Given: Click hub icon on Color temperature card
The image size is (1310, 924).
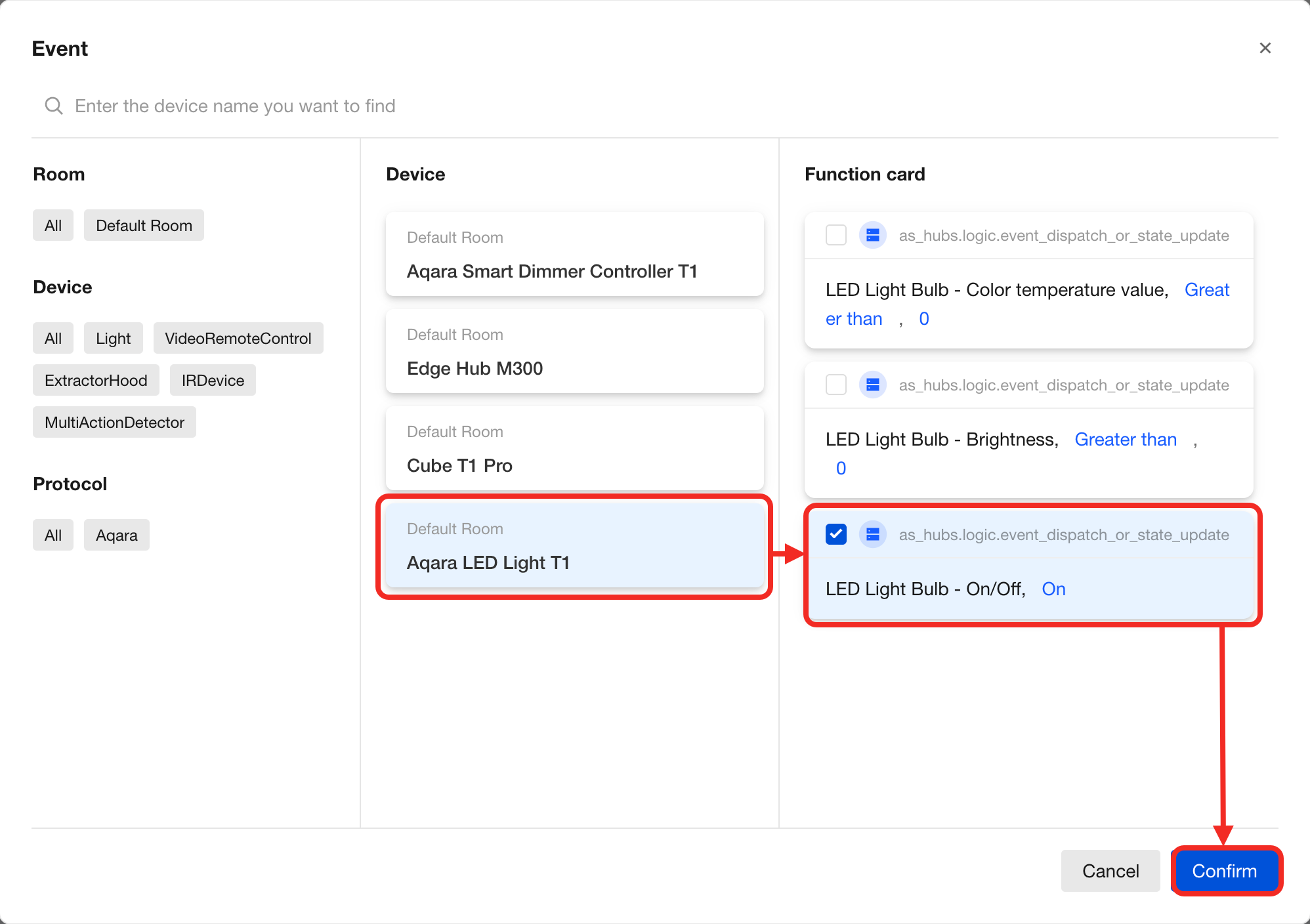Looking at the screenshot, I should point(872,235).
